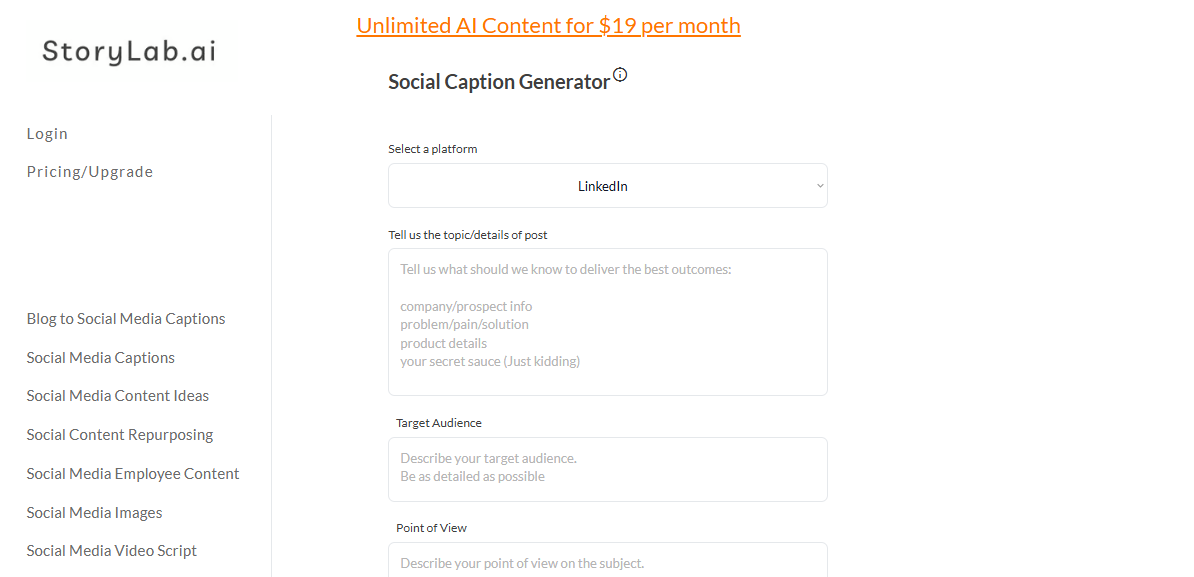1194x577 pixels.
Task: Select Social Media Video Script
Action: [x=112, y=551]
